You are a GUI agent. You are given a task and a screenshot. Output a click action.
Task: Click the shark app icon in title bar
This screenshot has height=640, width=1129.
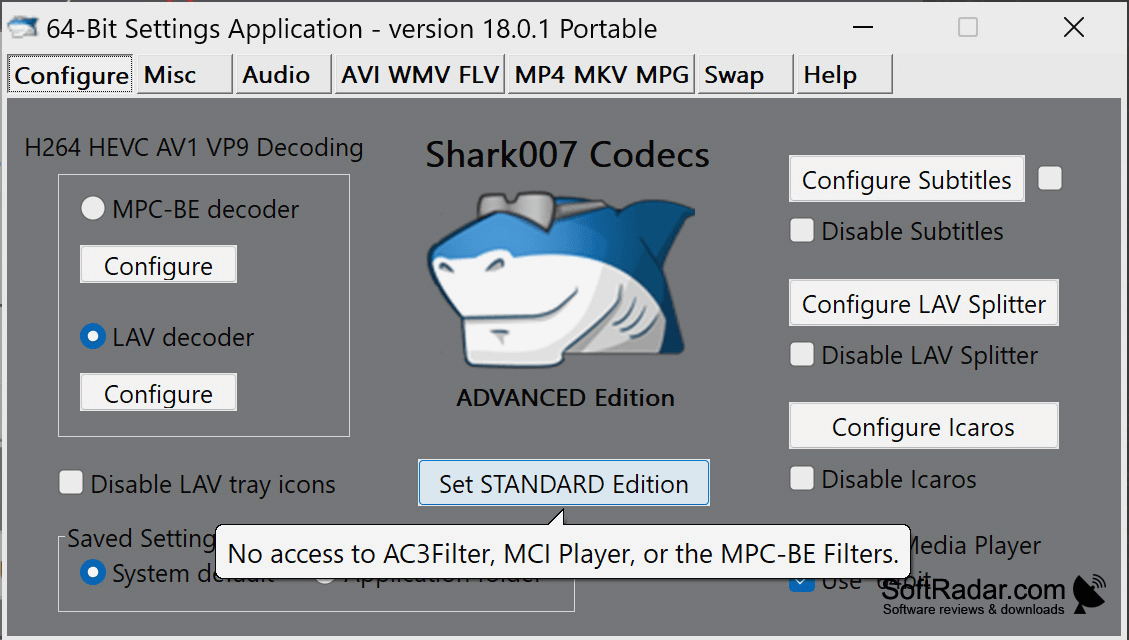click(x=22, y=28)
